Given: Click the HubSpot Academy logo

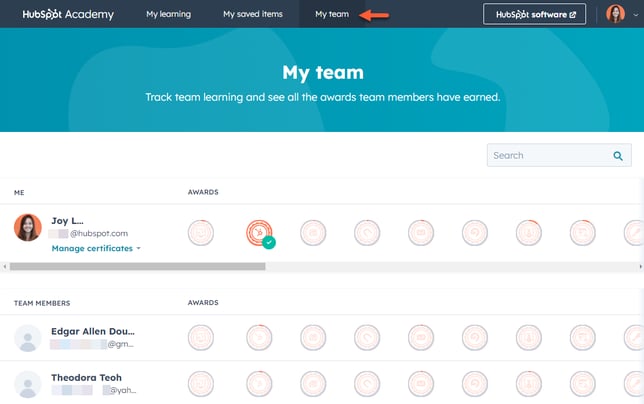Looking at the screenshot, I should [x=68, y=14].
